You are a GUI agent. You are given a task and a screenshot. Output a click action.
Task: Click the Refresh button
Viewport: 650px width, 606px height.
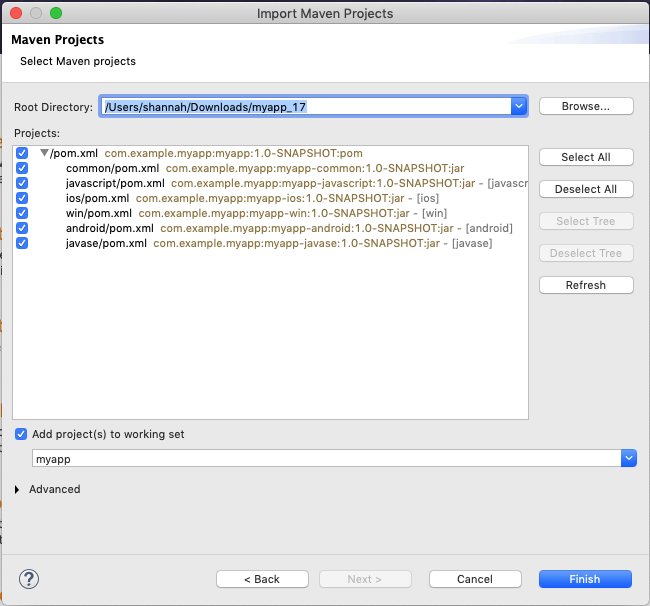[x=586, y=285]
